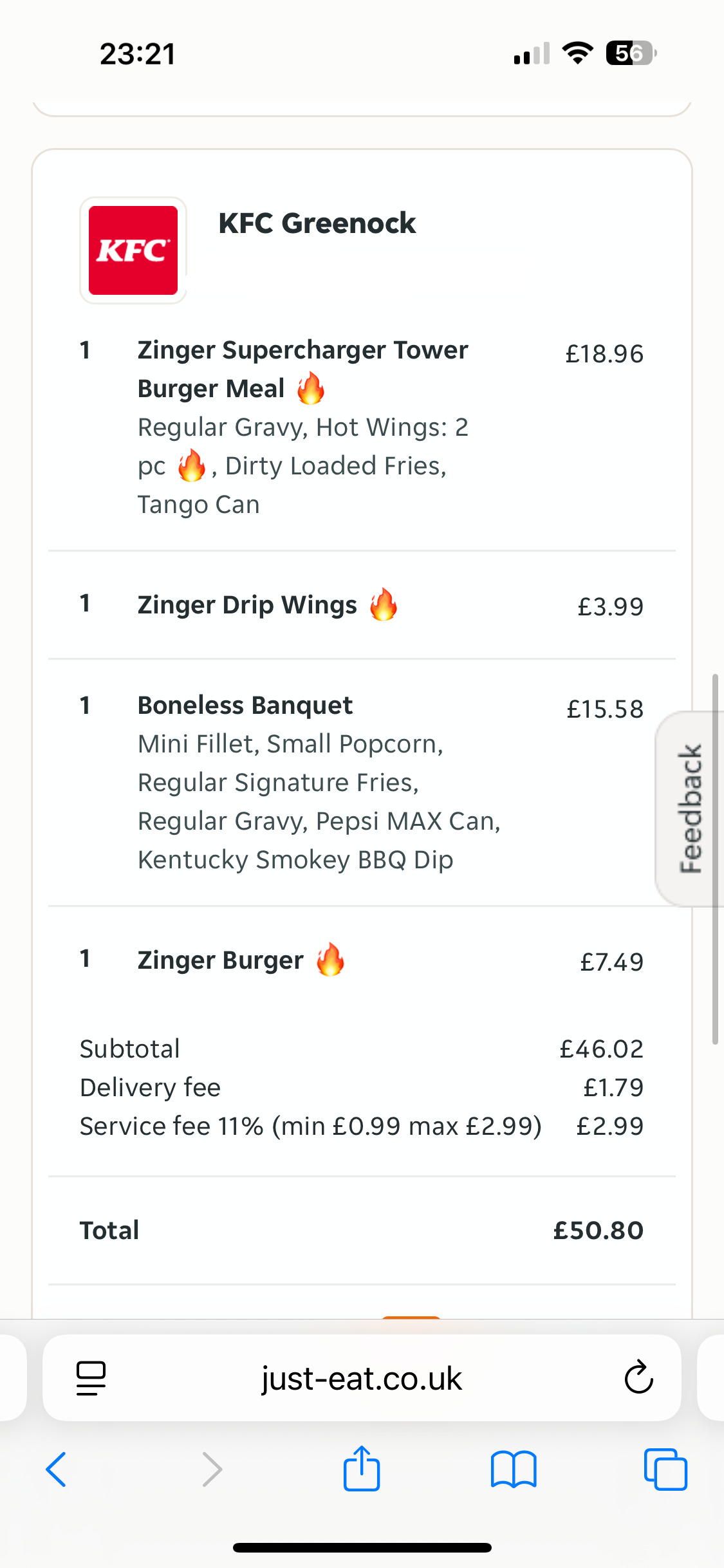Viewport: 724px width, 1568px height.
Task: Go back to the previous page
Action: 56,1470
